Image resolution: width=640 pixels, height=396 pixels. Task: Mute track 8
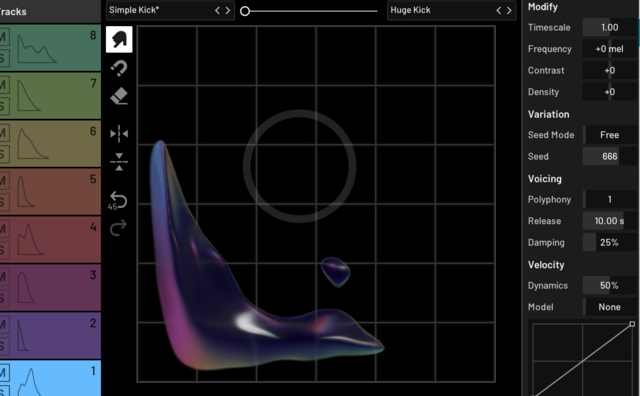(x=3, y=37)
